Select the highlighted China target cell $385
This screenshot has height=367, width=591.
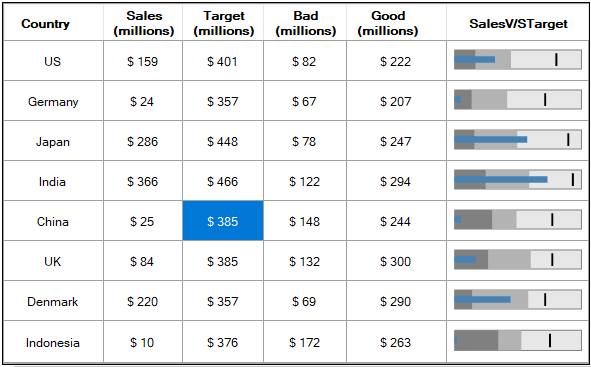223,221
